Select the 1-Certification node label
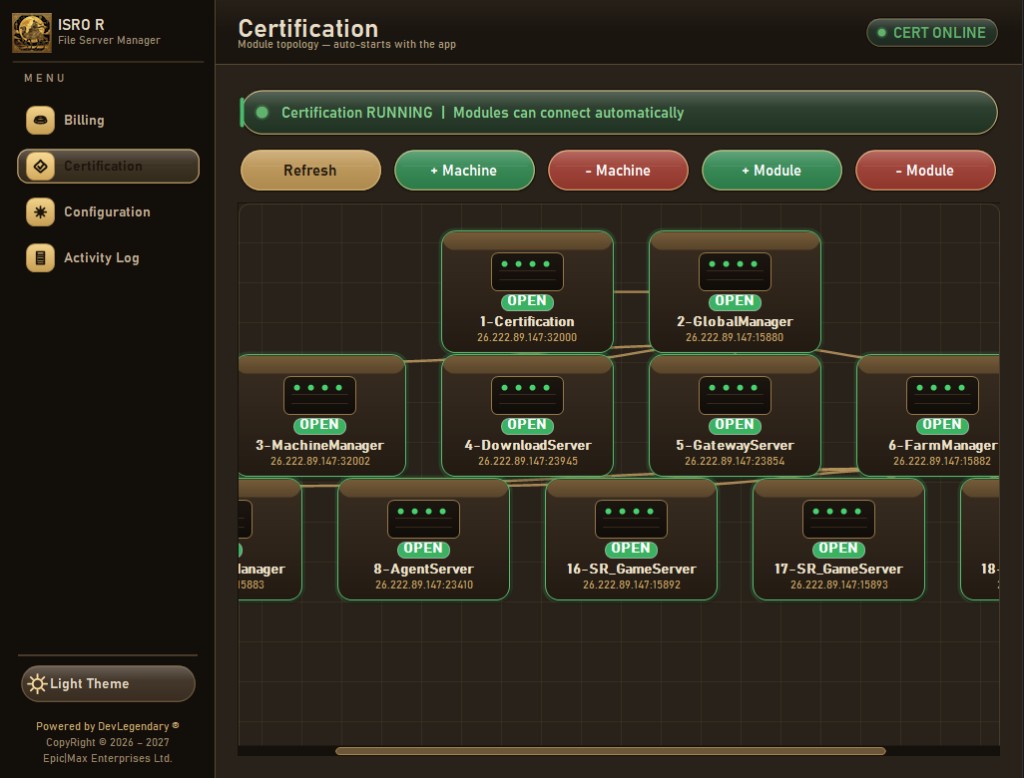This screenshot has height=778, width=1024. (527, 321)
